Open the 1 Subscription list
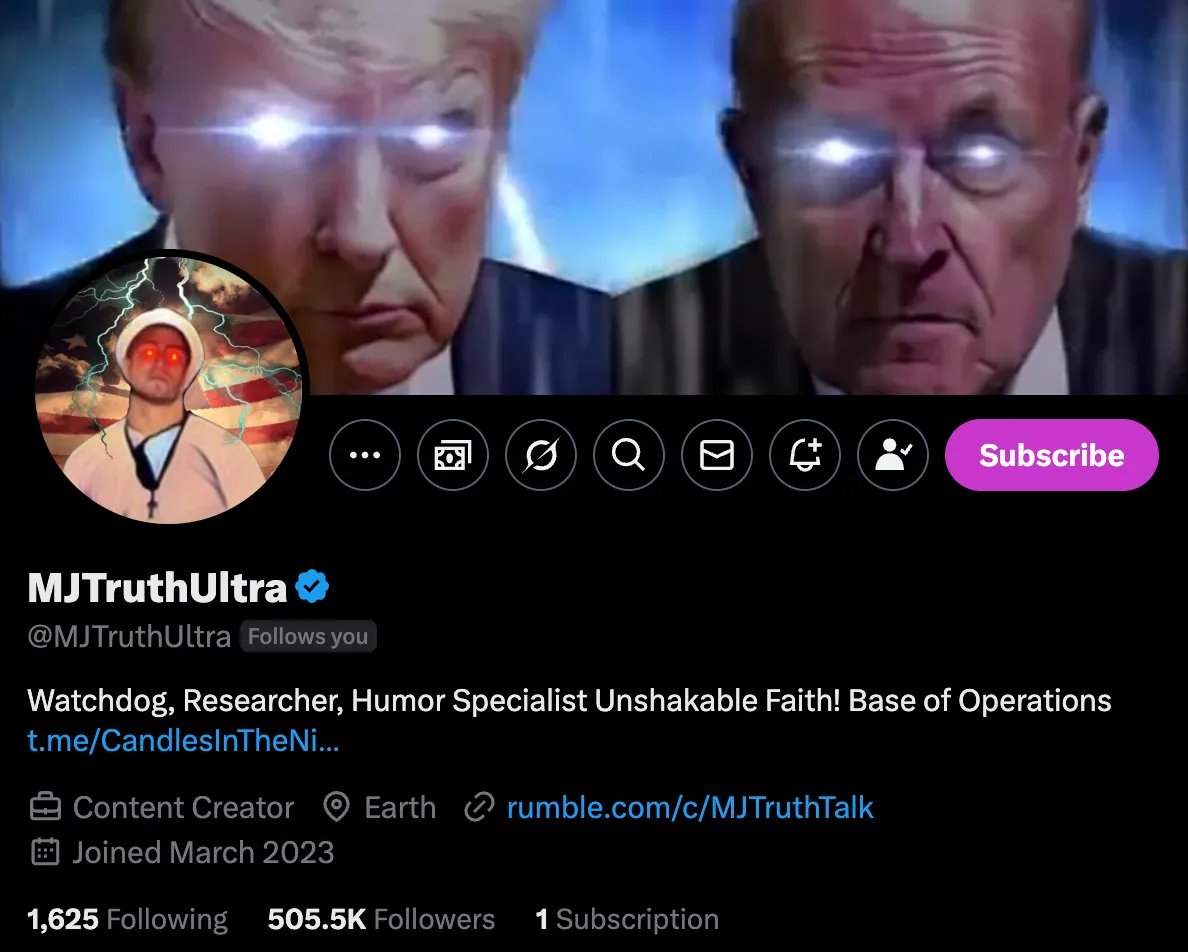The width and height of the screenshot is (1188, 952). coord(627,919)
